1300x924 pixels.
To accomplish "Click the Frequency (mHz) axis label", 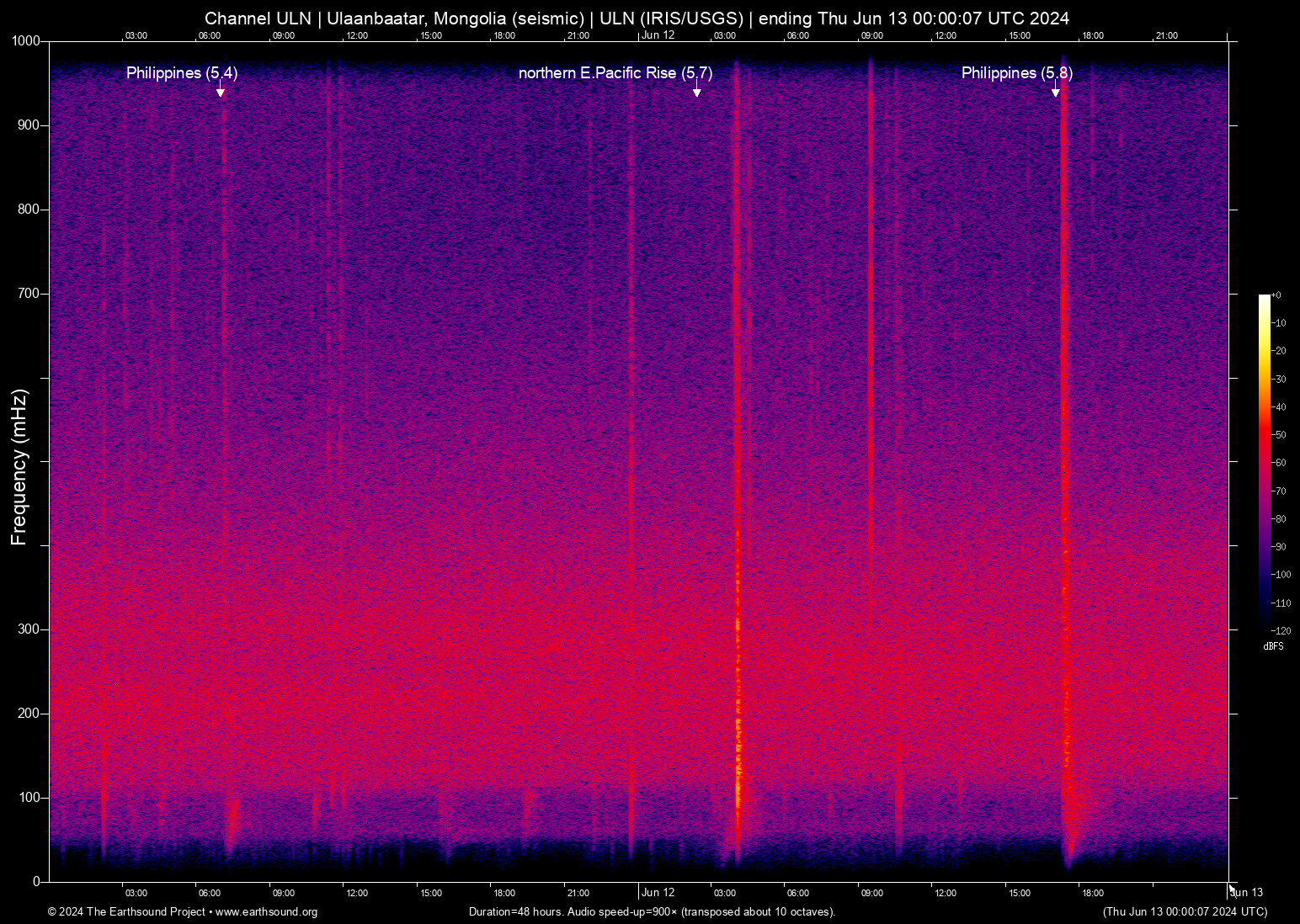I will 19,467.
